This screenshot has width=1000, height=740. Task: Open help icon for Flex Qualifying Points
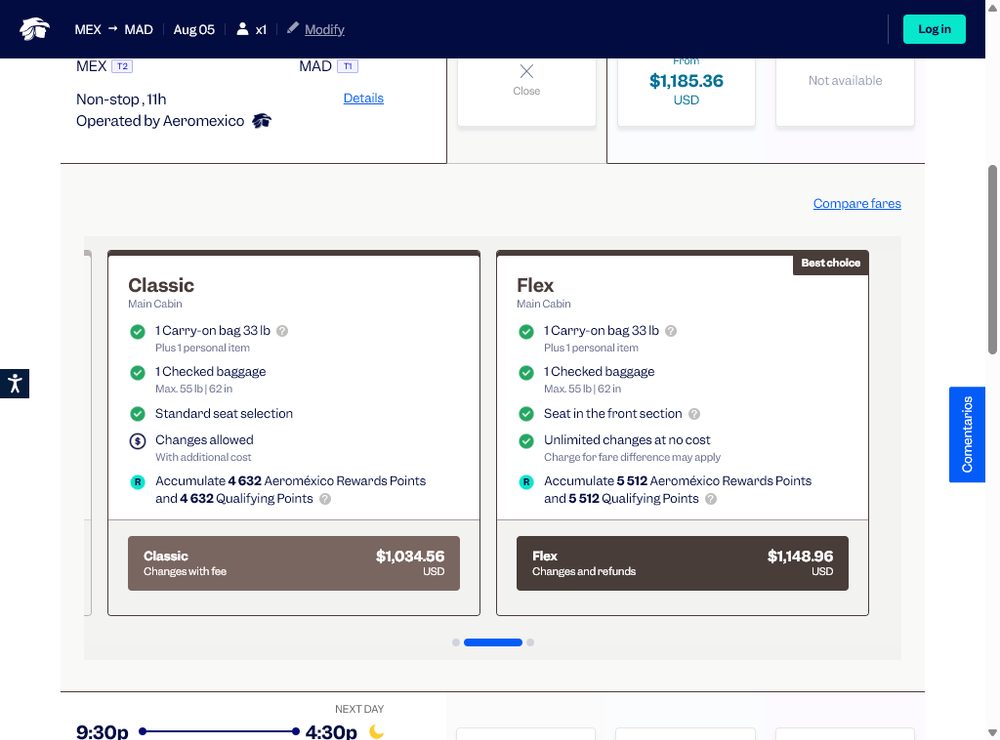711,499
